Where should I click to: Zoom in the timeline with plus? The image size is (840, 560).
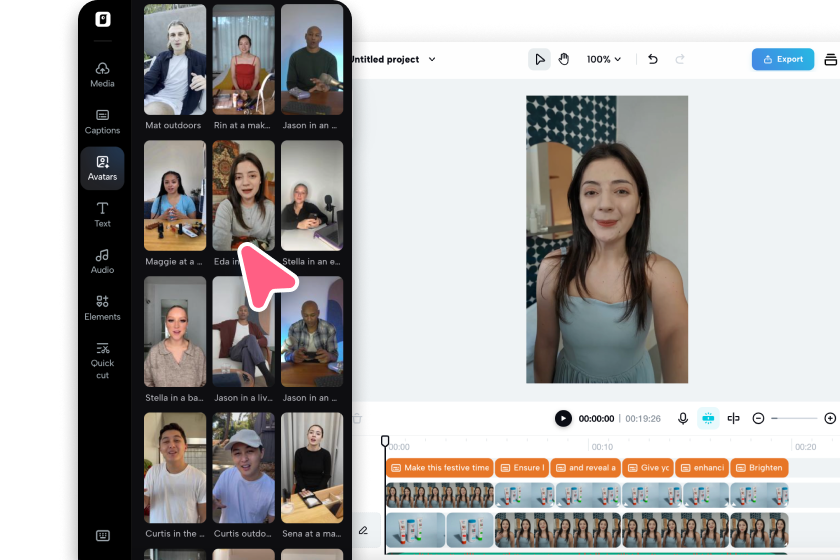(x=830, y=419)
